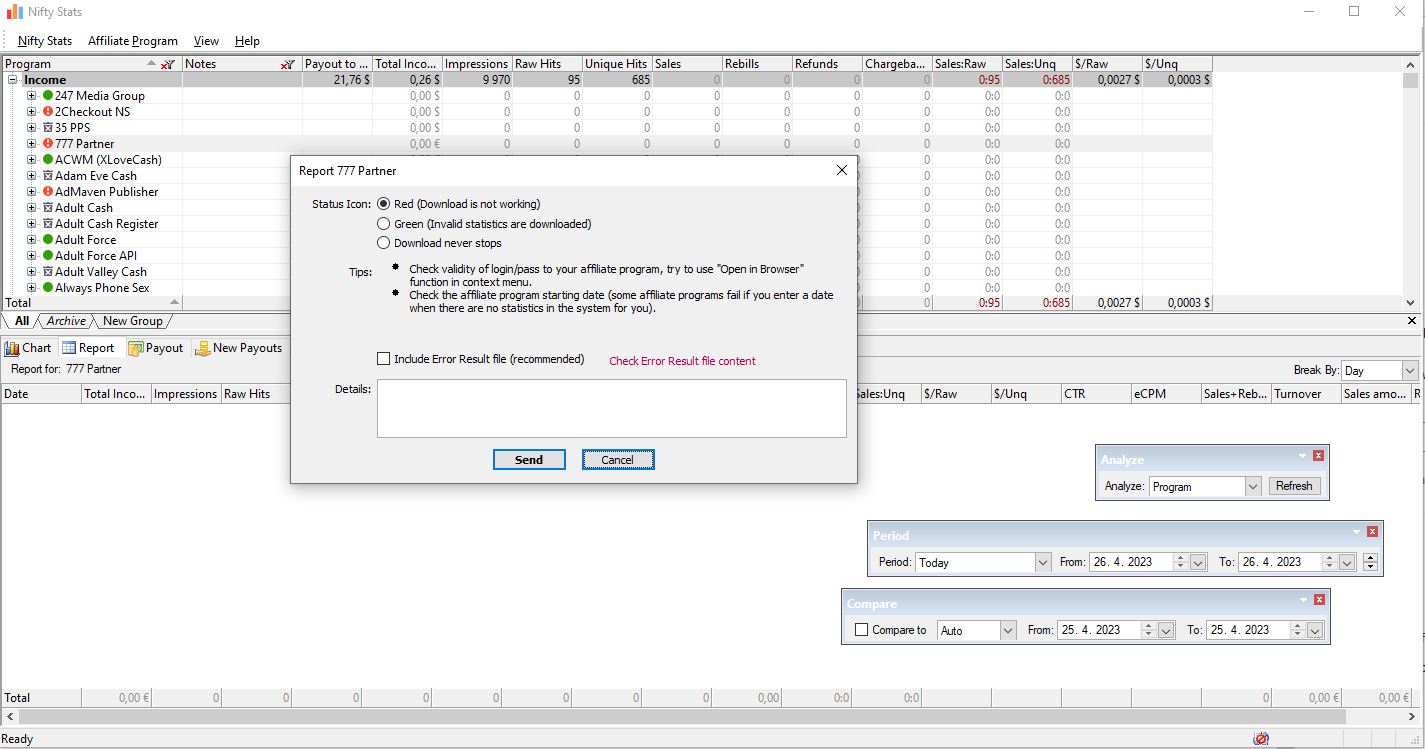The width and height of the screenshot is (1425, 749).
Task: Clear the filter on the Notes column
Action: [289, 63]
